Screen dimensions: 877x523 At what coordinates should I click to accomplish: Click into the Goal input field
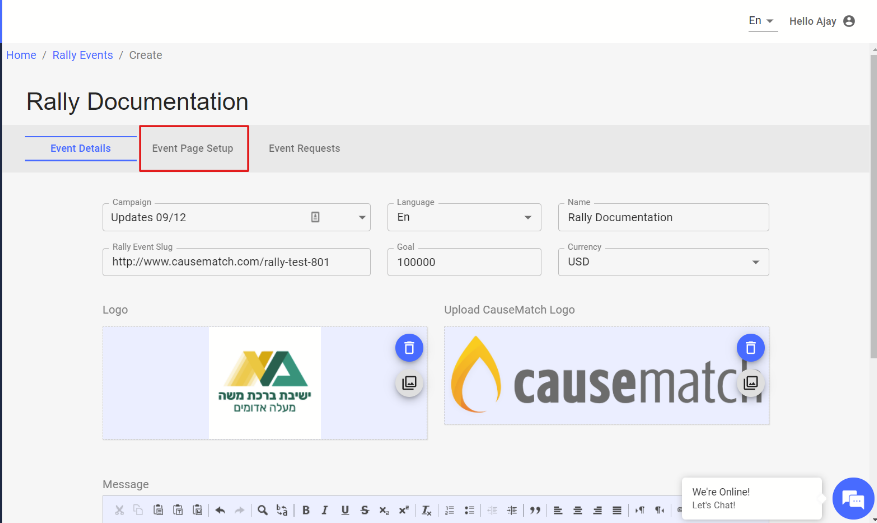(464, 262)
